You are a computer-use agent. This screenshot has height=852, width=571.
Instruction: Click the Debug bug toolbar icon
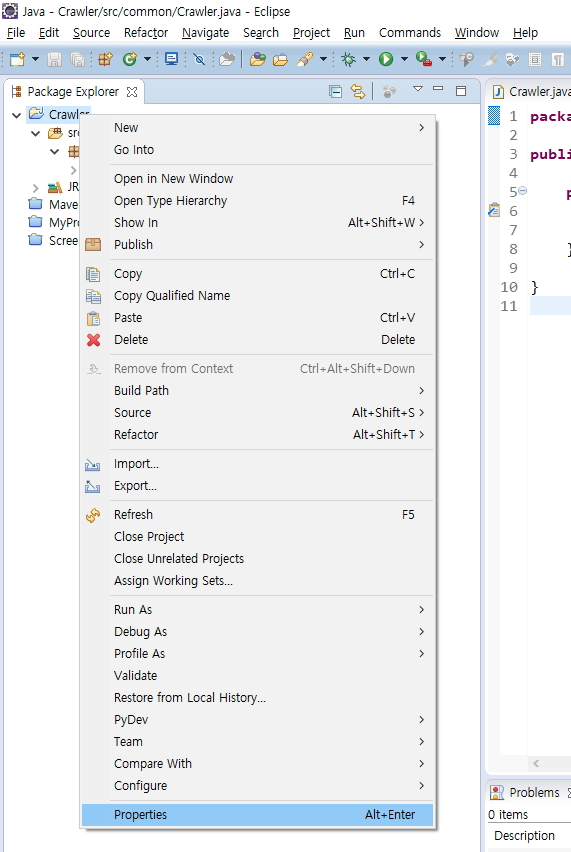tap(348, 59)
